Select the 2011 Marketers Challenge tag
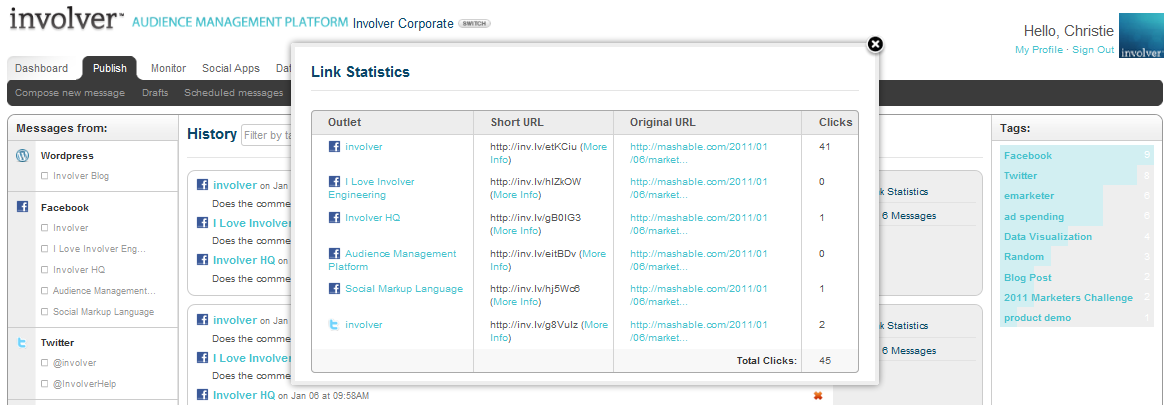This screenshot has height=405, width=1171. pos(1068,297)
